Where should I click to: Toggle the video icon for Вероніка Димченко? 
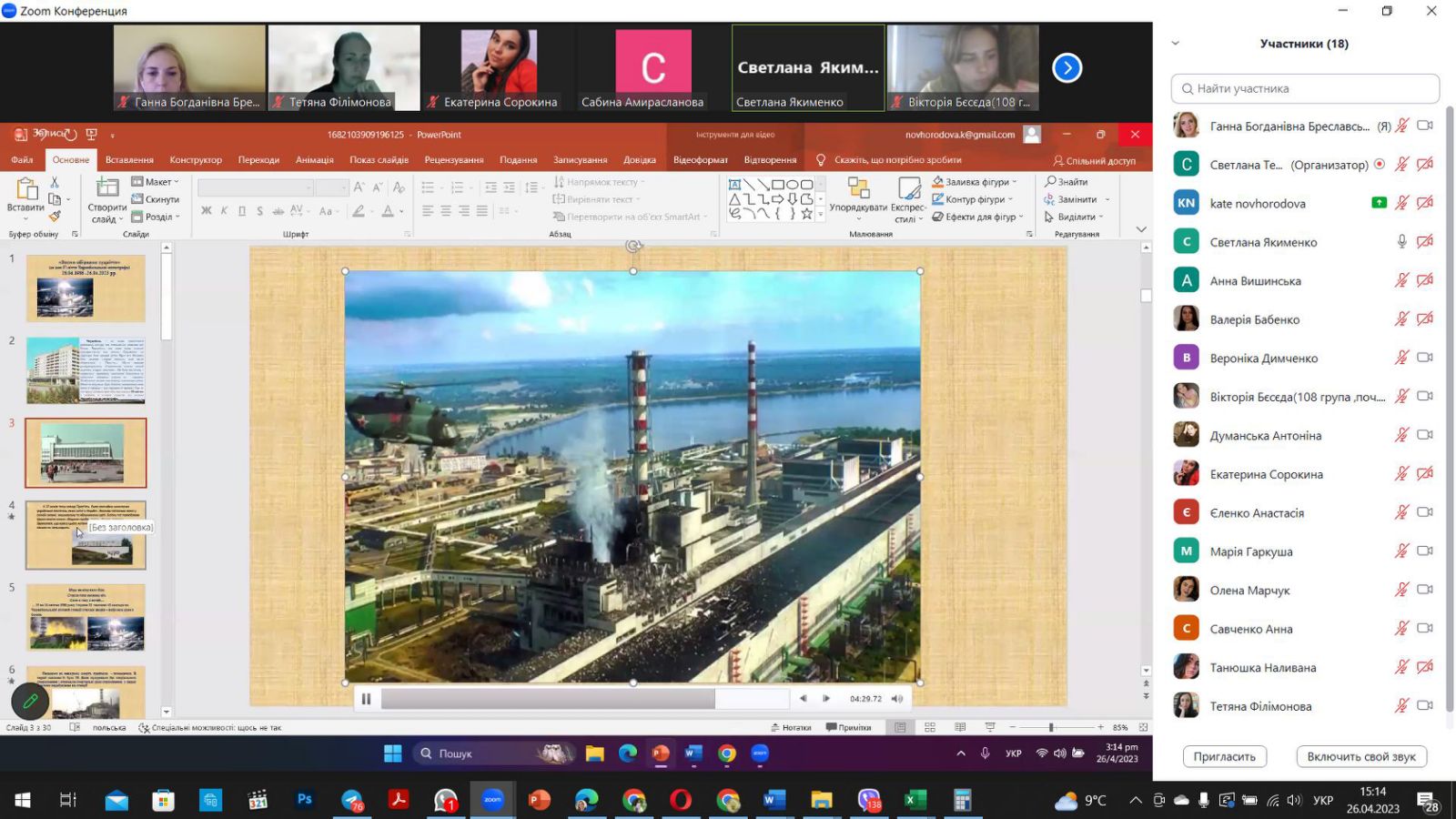1425,358
